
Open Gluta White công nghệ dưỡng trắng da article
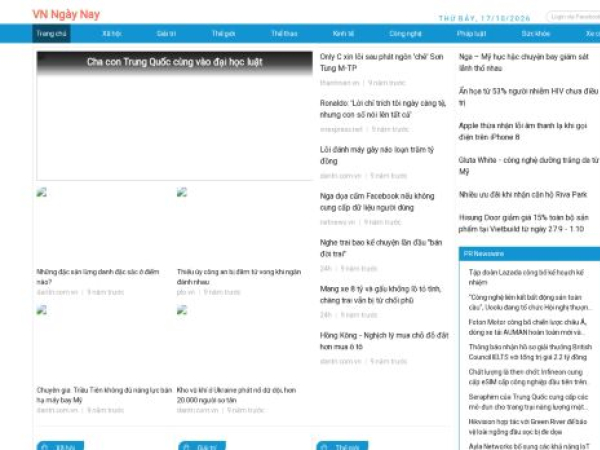tap(529, 166)
